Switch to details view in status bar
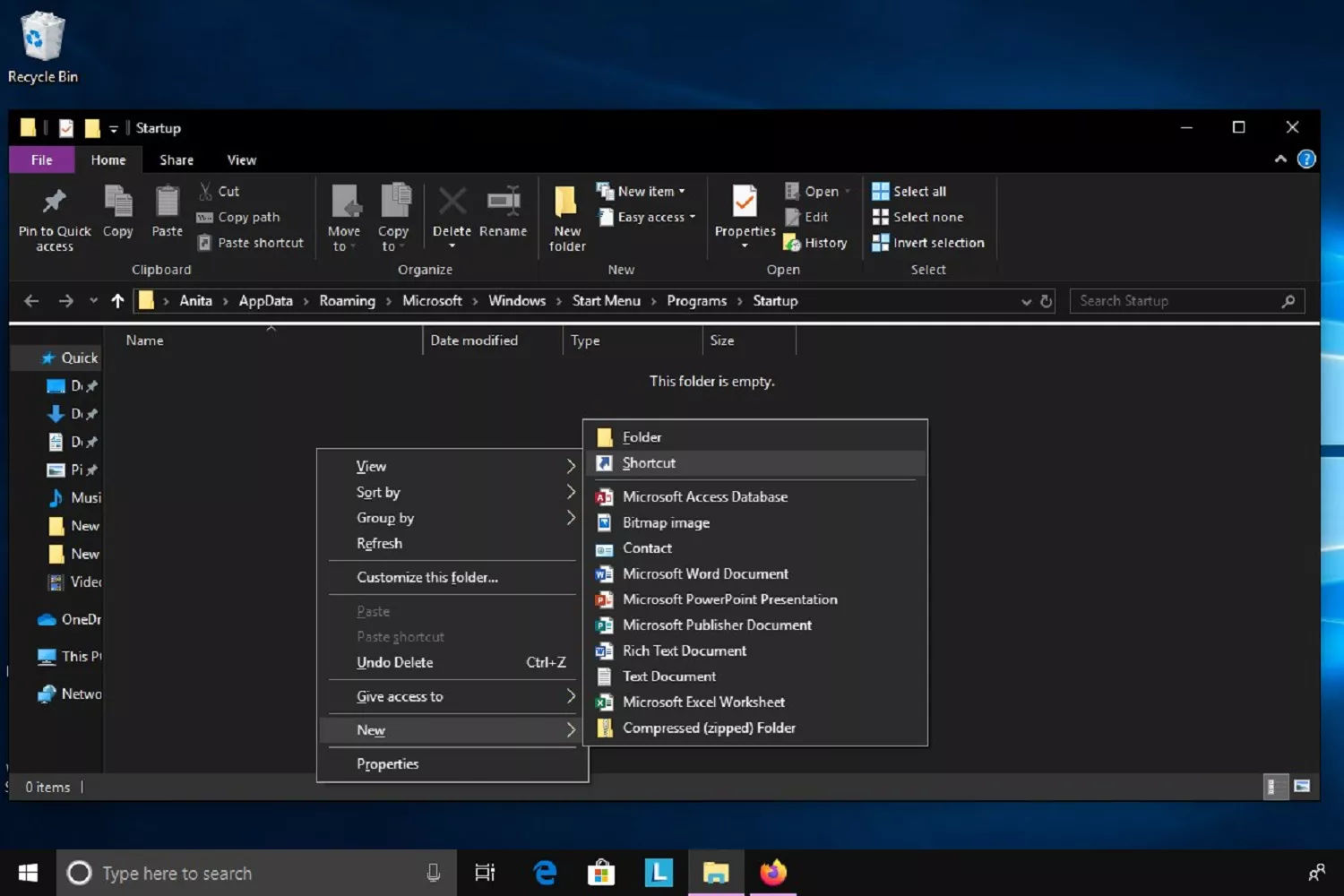This screenshot has height=896, width=1344. click(x=1274, y=786)
